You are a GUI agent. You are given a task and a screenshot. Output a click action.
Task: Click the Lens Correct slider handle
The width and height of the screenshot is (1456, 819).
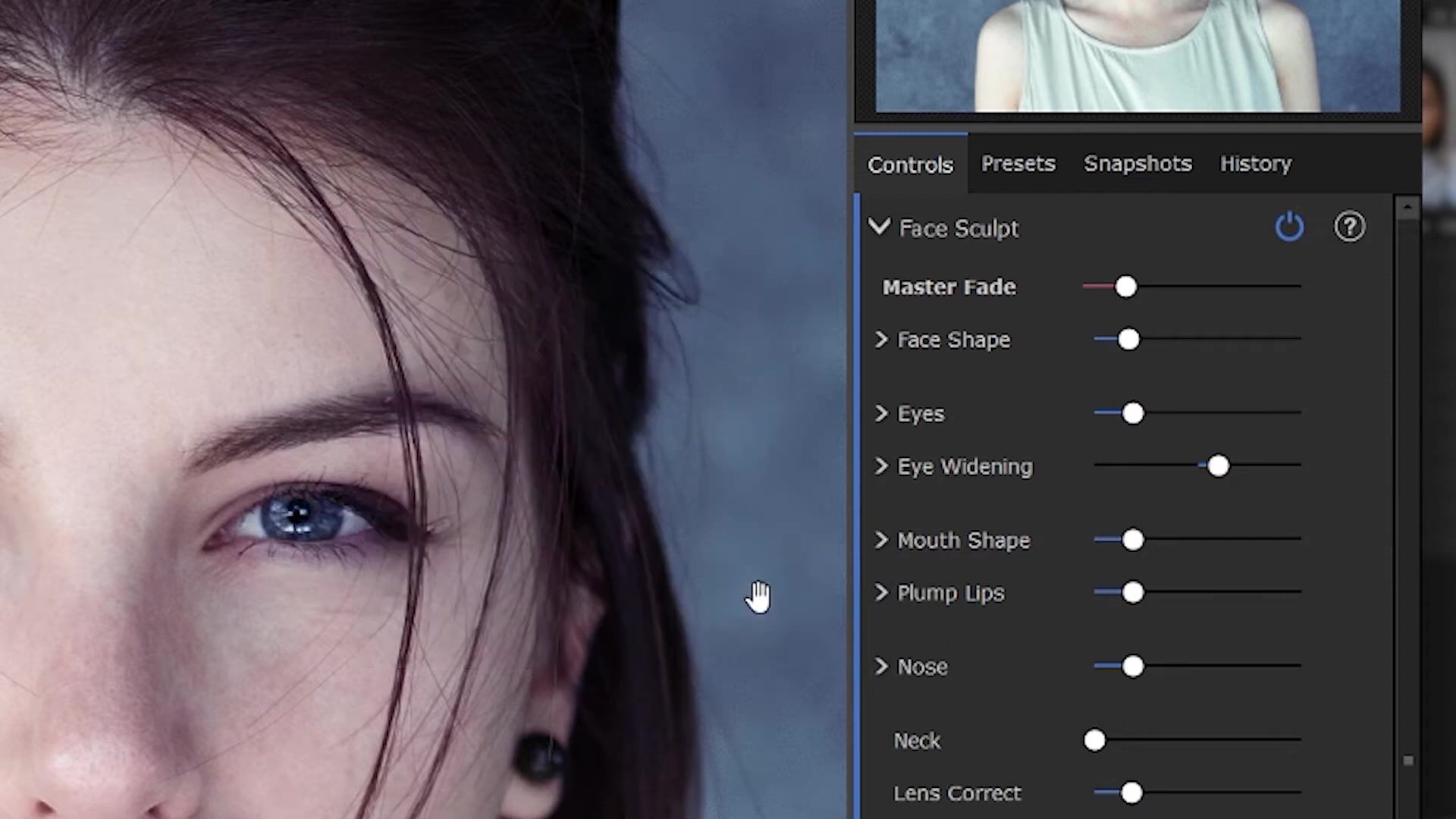(x=1131, y=792)
